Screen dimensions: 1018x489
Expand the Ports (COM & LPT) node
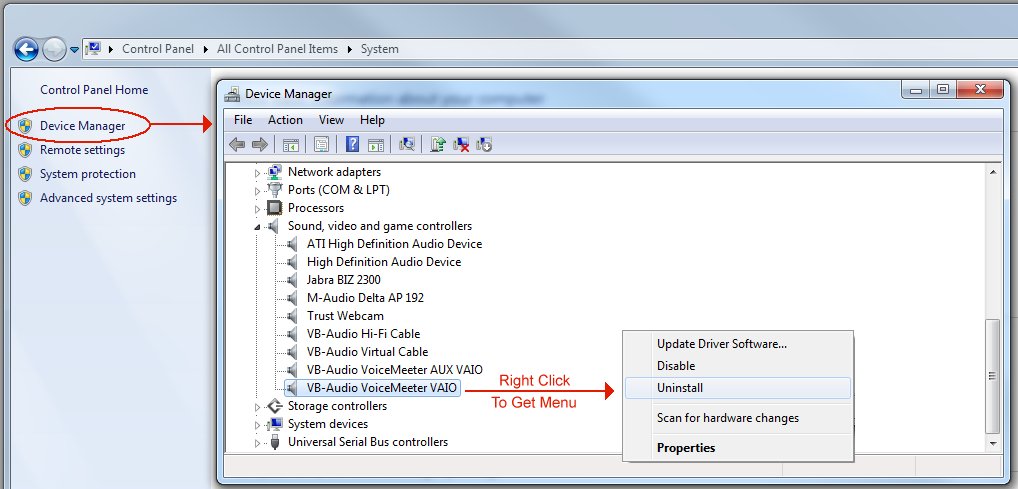[x=257, y=190]
